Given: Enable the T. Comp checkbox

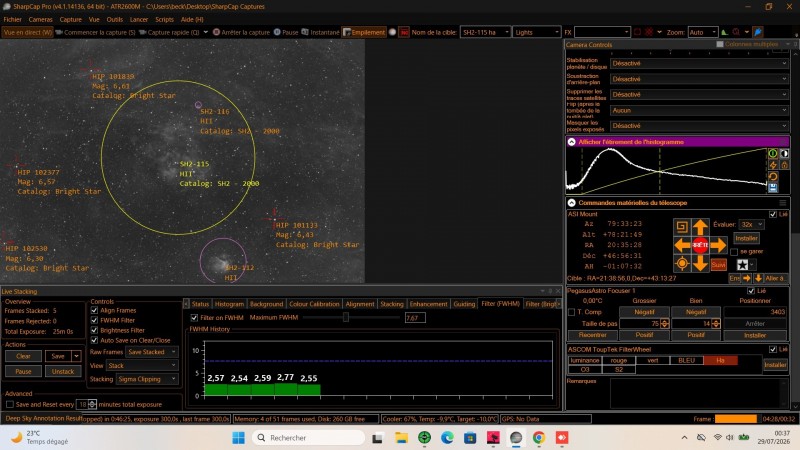Looking at the screenshot, I should (571, 312).
